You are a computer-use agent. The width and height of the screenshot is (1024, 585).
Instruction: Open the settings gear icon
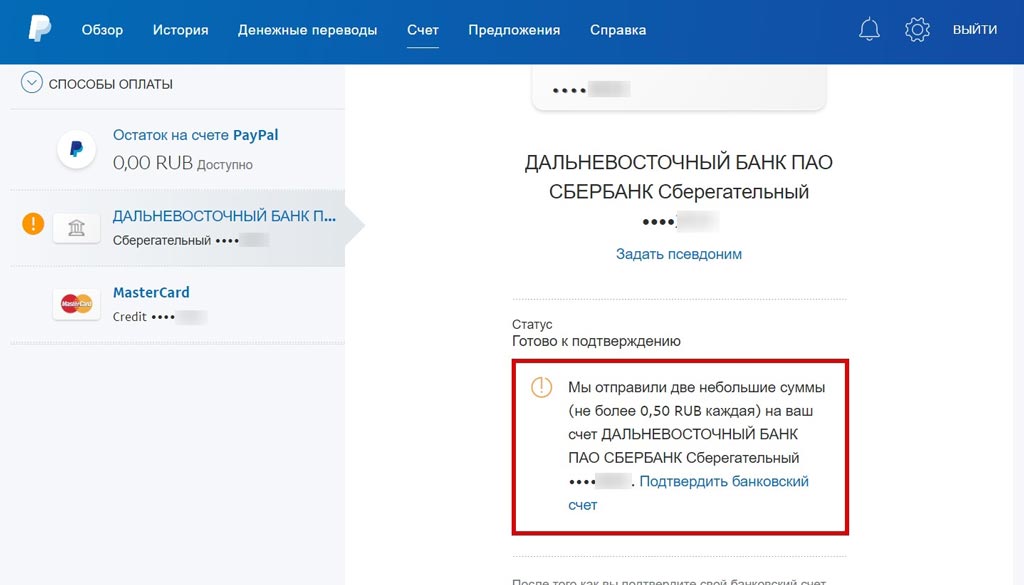[x=917, y=29]
